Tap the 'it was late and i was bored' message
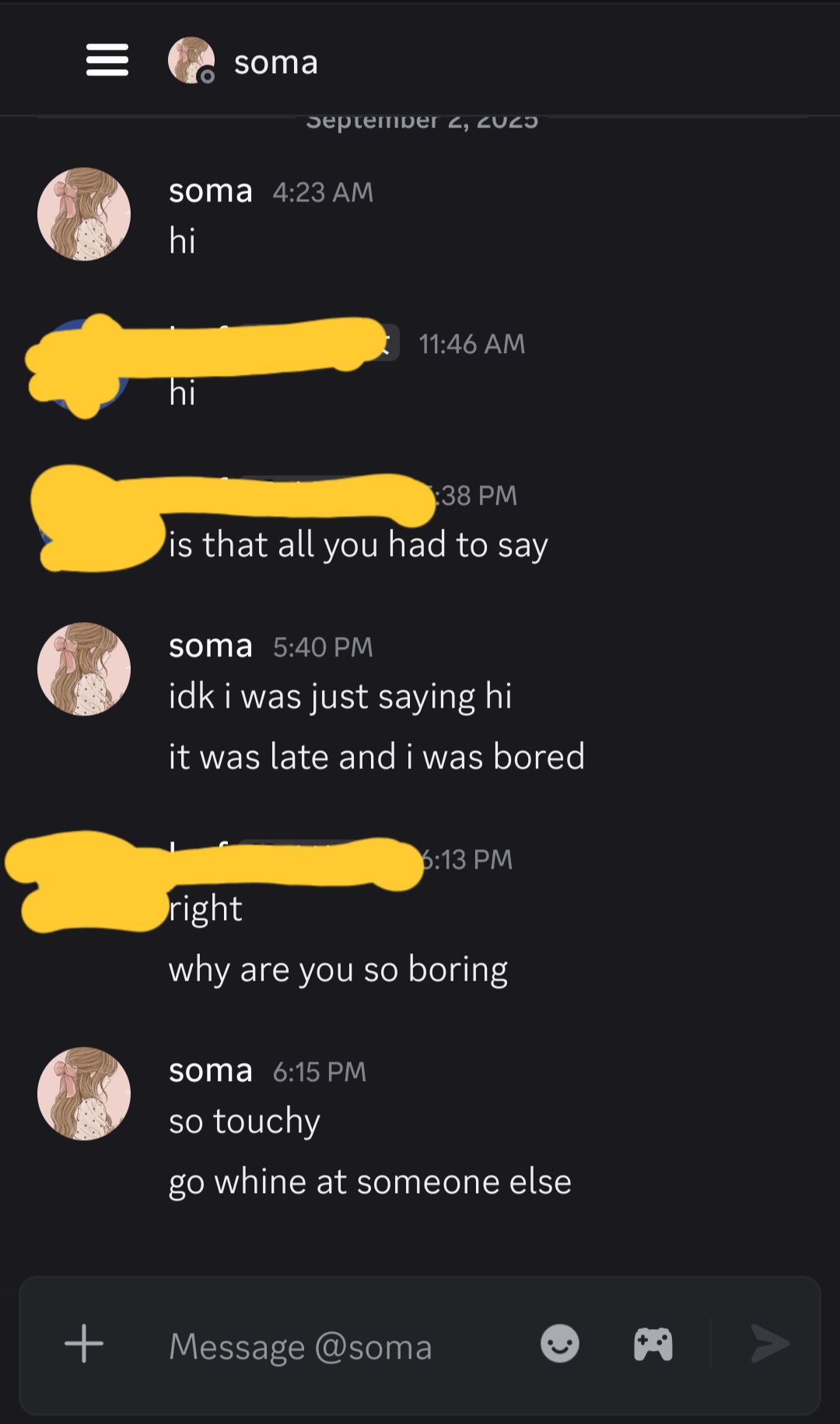 click(377, 757)
